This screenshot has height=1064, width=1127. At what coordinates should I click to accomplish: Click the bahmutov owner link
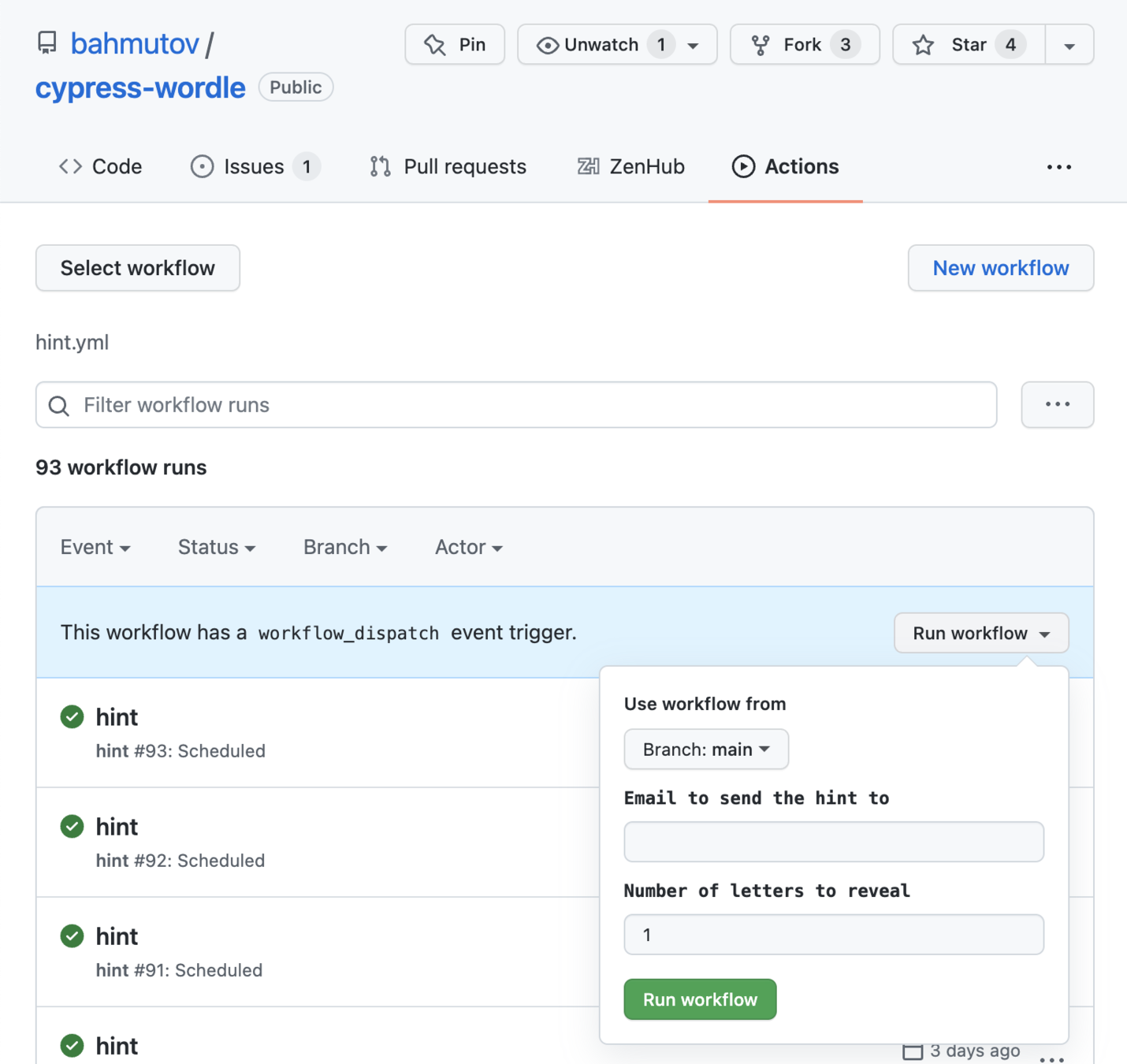coord(135,43)
